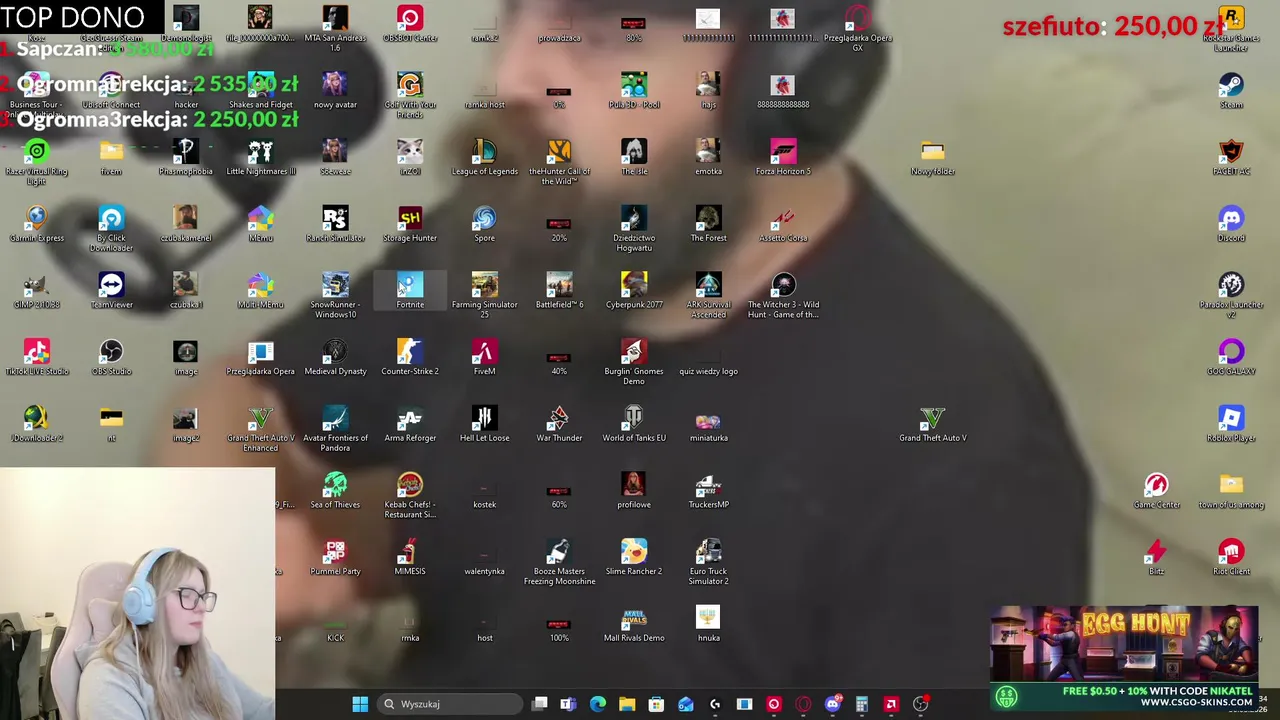Screen dimensions: 1280x720
Task: Open ARK Survival Ascended shortcut
Action: 708,294
